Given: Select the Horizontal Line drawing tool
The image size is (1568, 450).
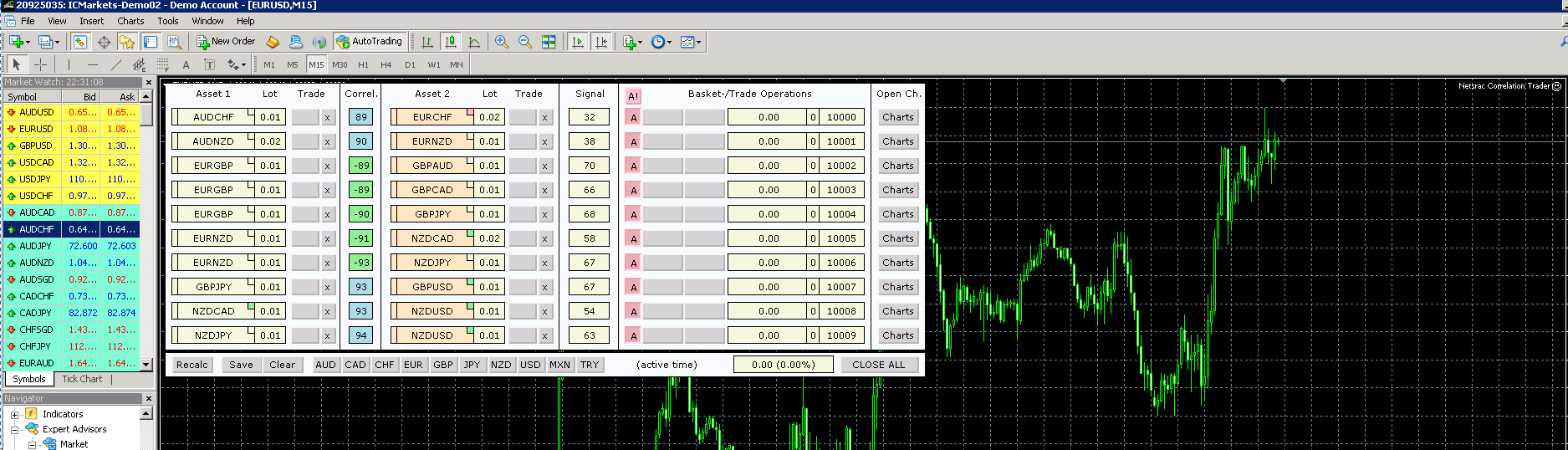Looking at the screenshot, I should point(92,64).
